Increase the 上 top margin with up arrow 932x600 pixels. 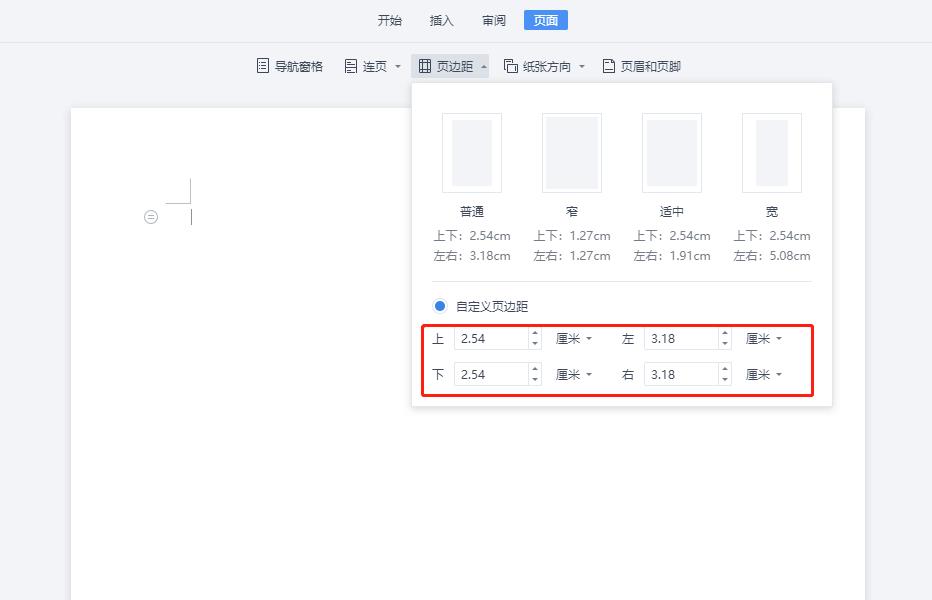[x=535, y=333]
